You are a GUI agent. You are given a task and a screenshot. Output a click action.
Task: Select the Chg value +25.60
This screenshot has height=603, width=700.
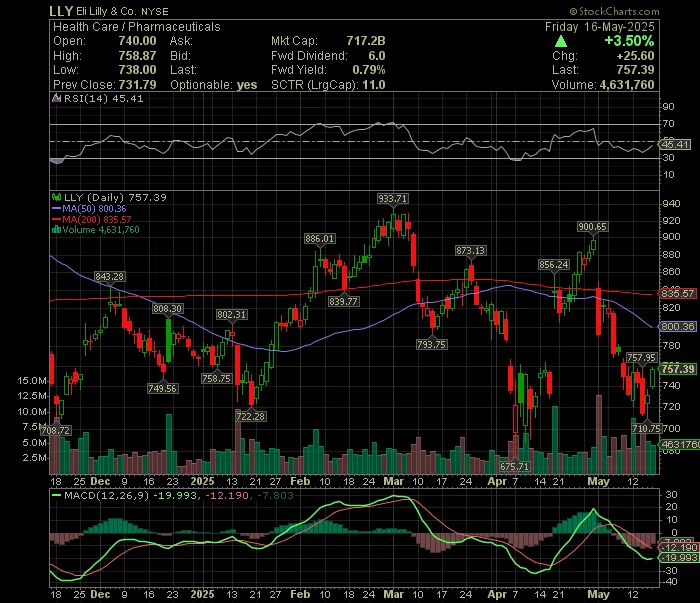point(635,56)
